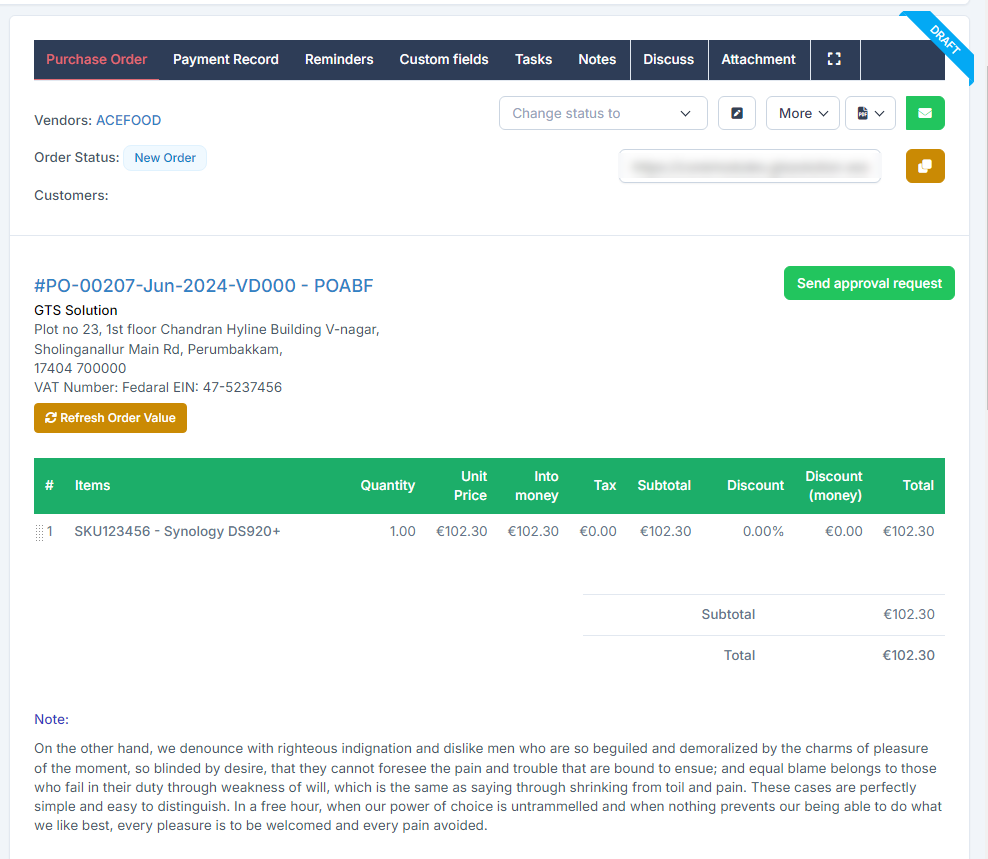Image resolution: width=988 pixels, height=859 pixels.
Task: Open the 'Change status to' dropdown
Action: pyautogui.click(x=602, y=113)
